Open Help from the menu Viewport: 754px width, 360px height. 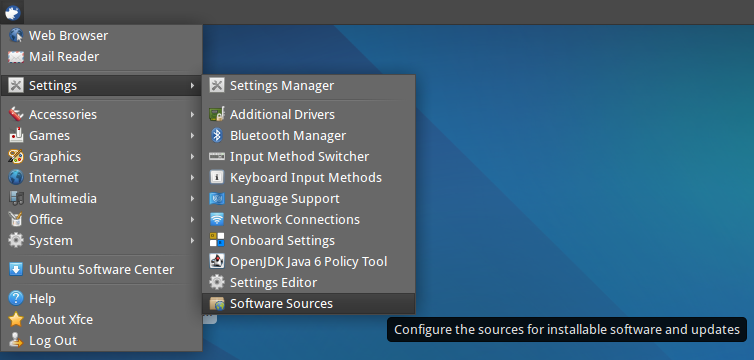coord(101,298)
